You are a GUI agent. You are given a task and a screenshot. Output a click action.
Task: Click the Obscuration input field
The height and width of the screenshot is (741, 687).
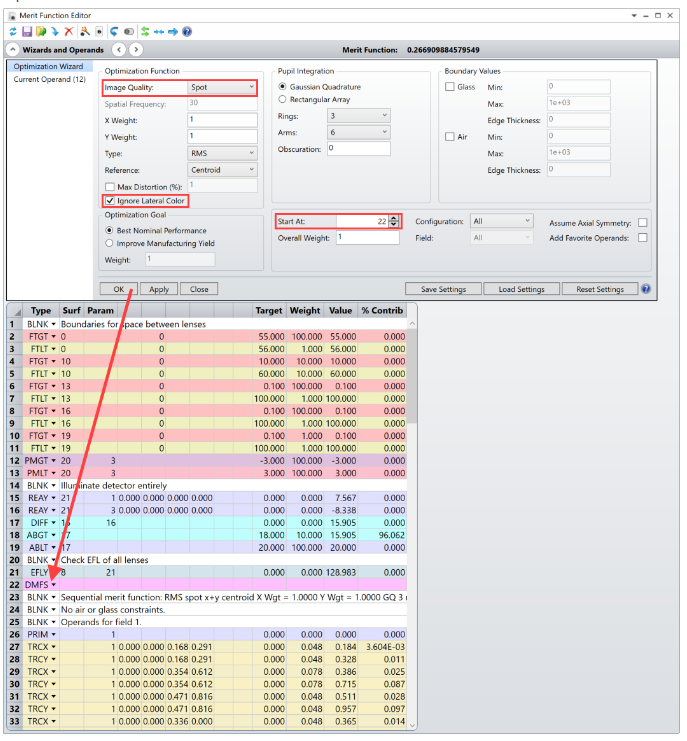[358, 149]
